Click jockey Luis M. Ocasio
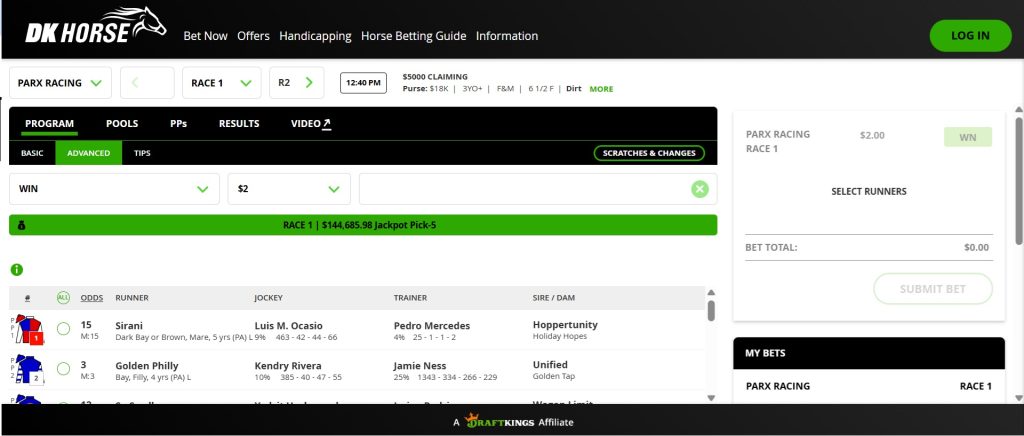The height and width of the screenshot is (436, 1024). [x=289, y=326]
